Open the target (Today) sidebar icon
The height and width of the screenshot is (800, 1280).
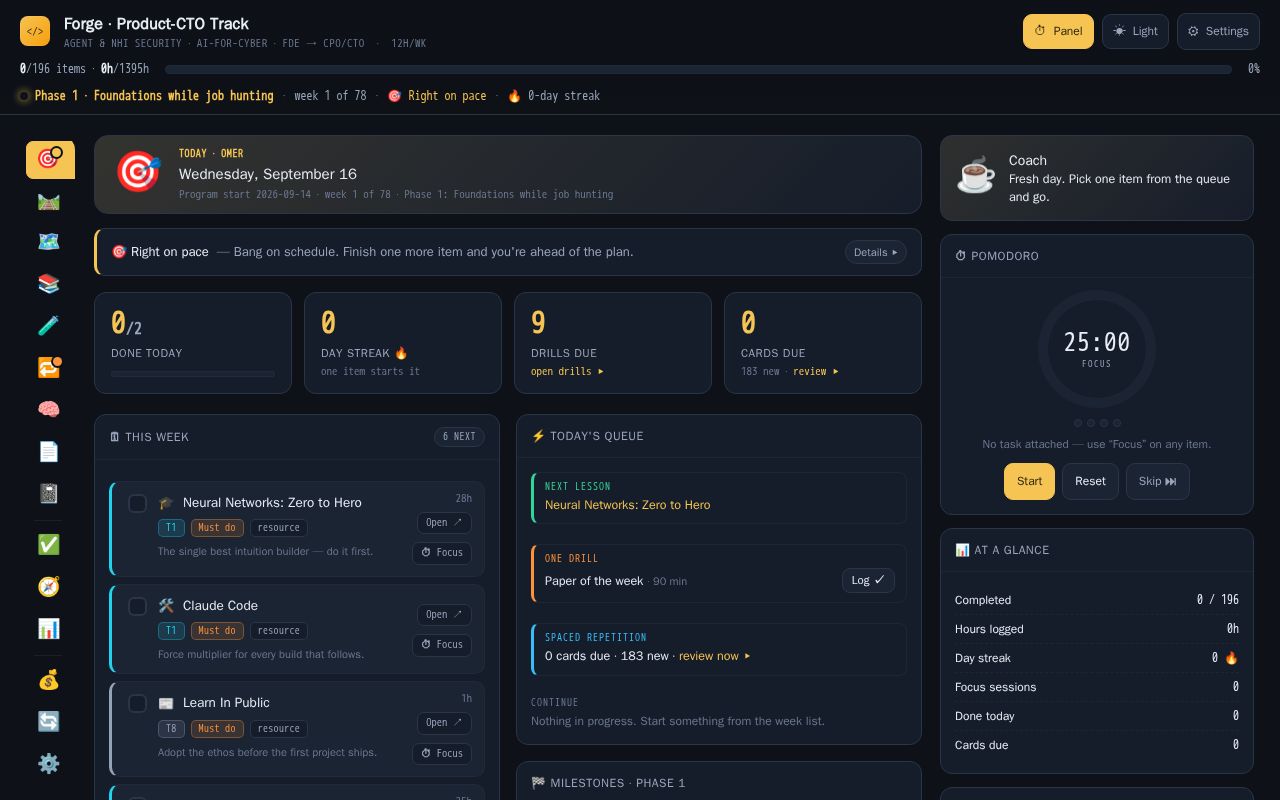tap(50, 160)
